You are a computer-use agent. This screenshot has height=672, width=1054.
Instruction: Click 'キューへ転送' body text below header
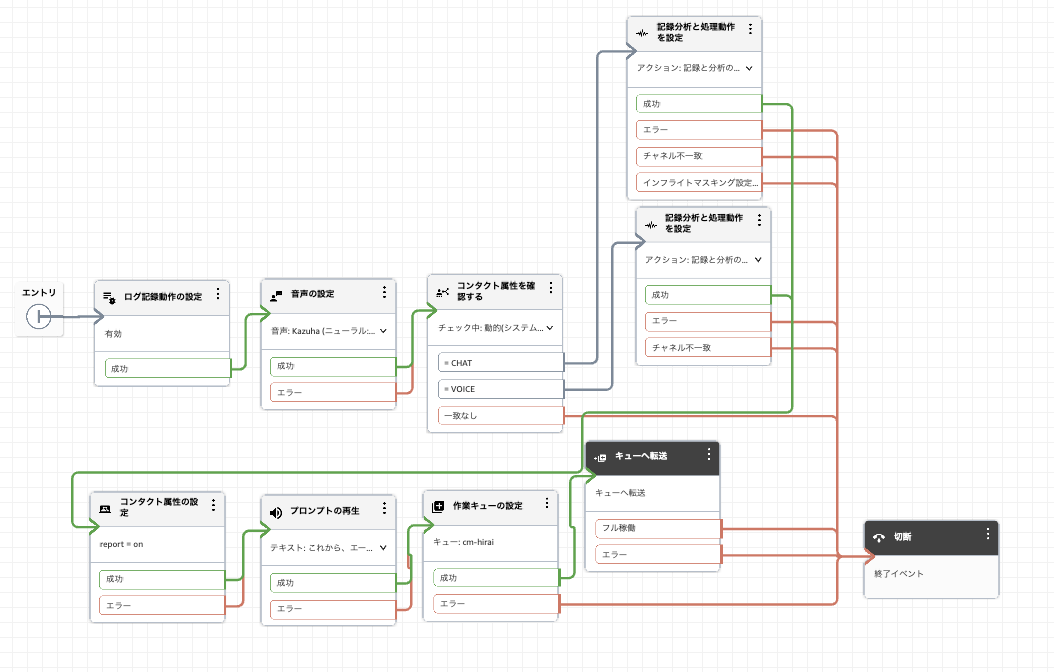(620, 493)
